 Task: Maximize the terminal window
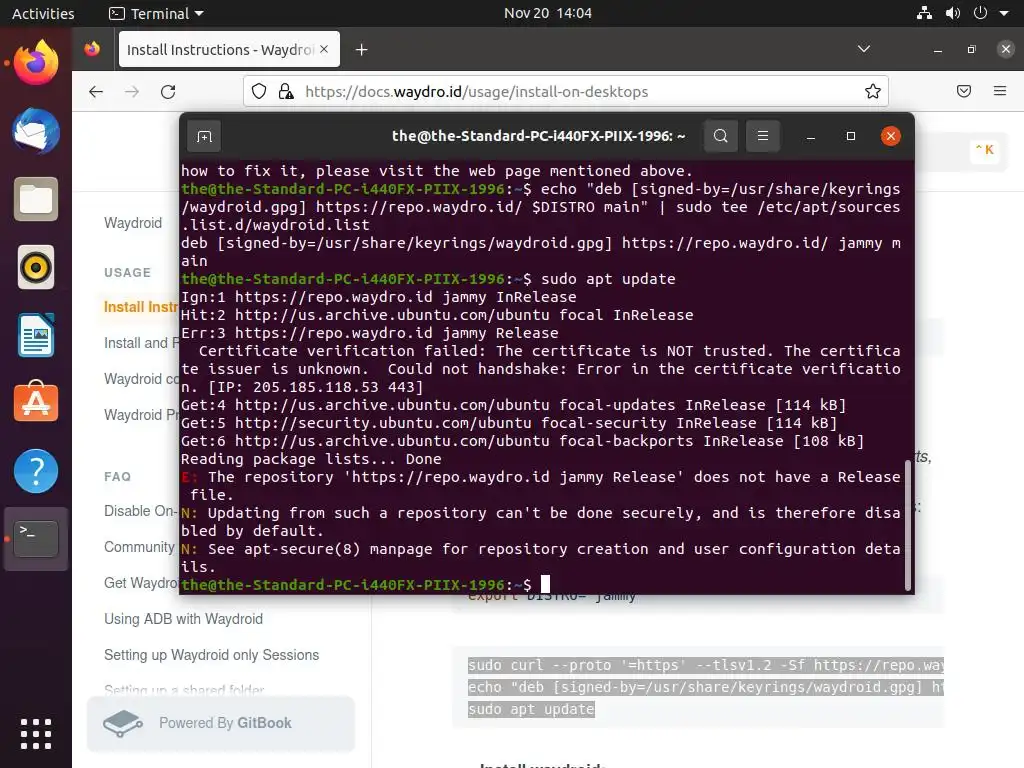pyautogui.click(x=850, y=136)
